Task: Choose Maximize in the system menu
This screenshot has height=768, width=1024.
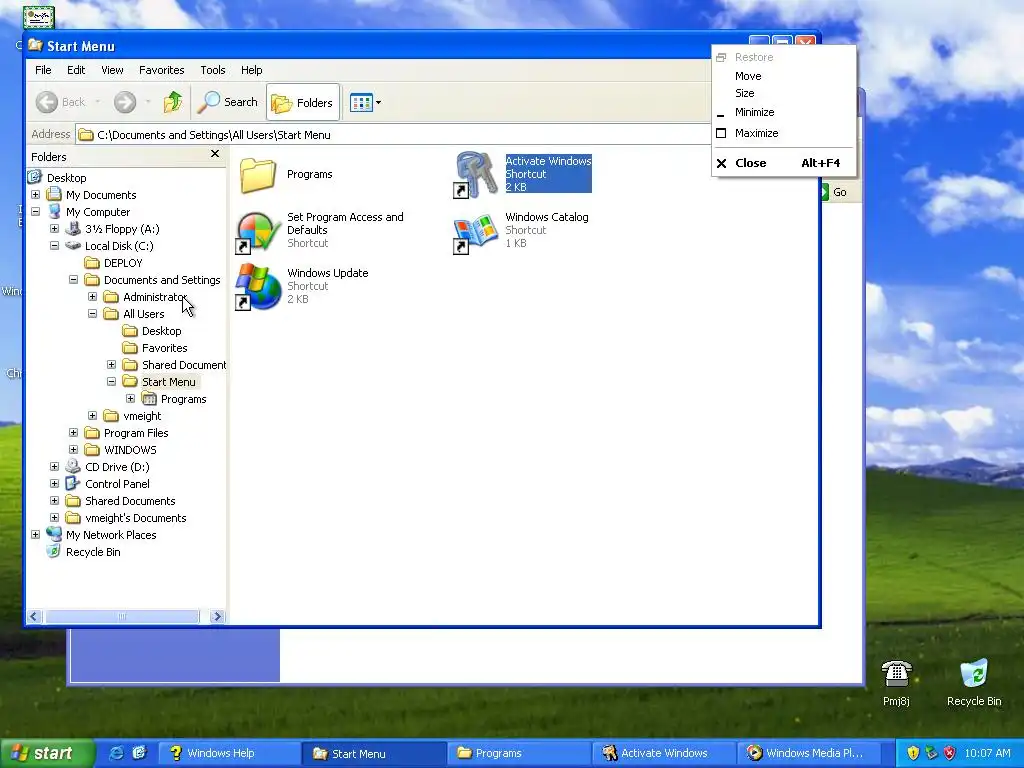Action: click(x=784, y=133)
